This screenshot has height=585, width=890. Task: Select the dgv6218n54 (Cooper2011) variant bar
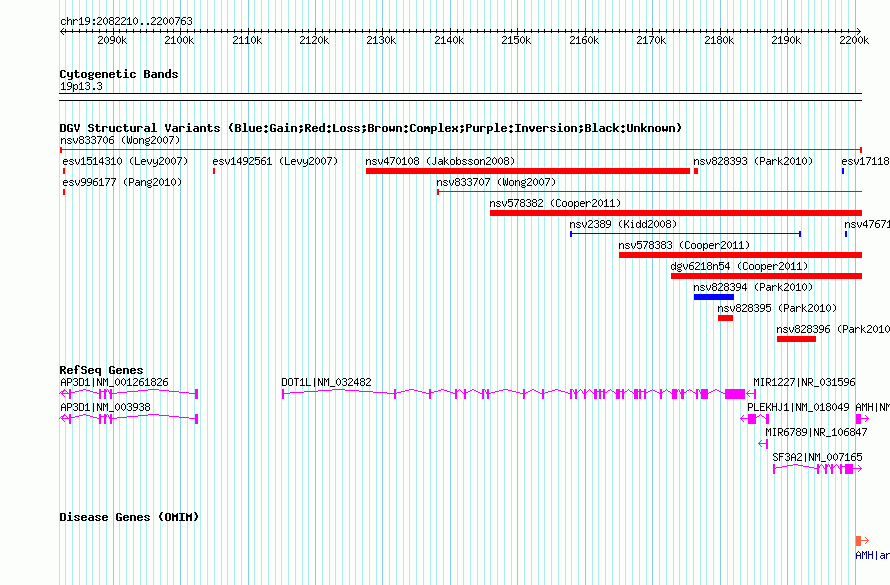pos(766,276)
